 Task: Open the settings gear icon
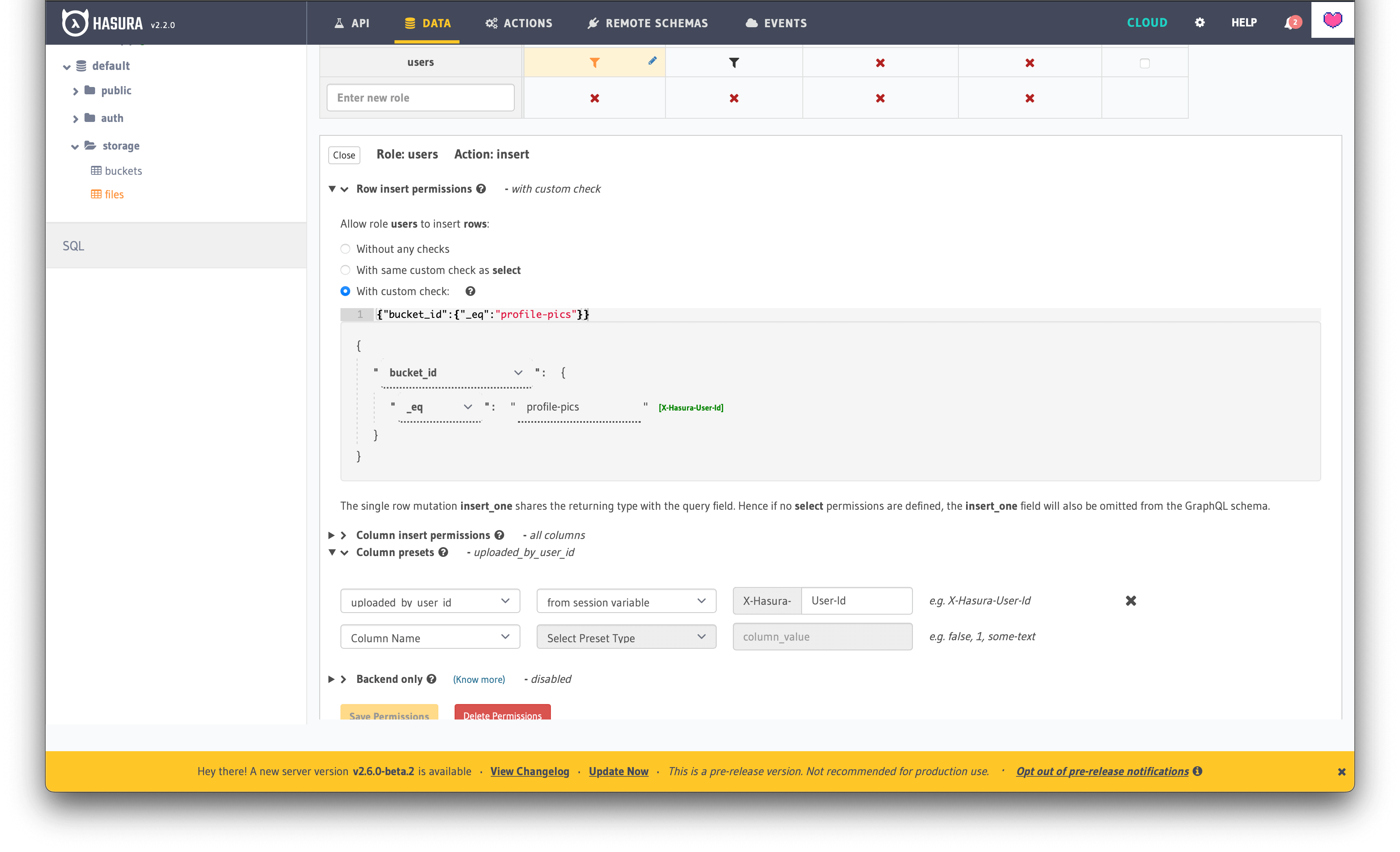[x=1199, y=23]
